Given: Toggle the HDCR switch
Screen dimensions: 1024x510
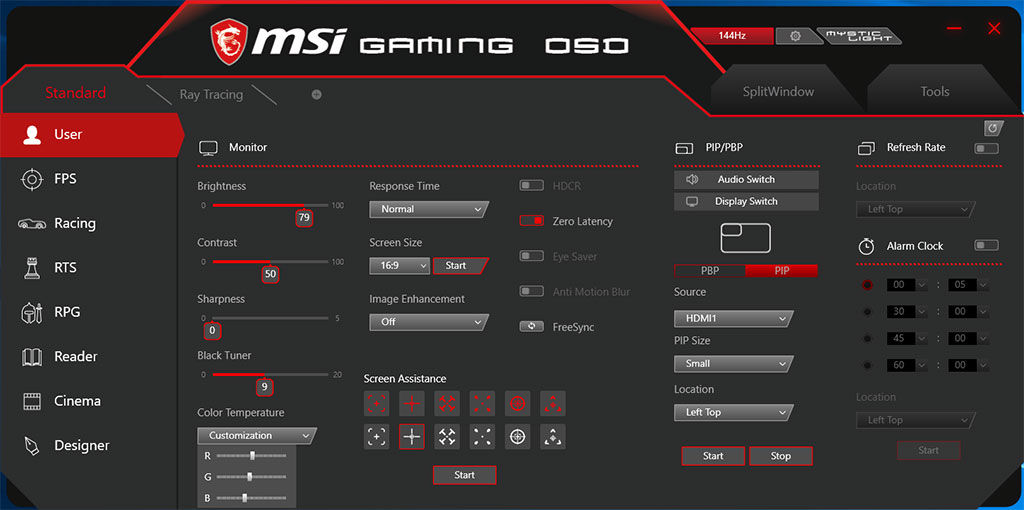Looking at the screenshot, I should pos(532,186).
